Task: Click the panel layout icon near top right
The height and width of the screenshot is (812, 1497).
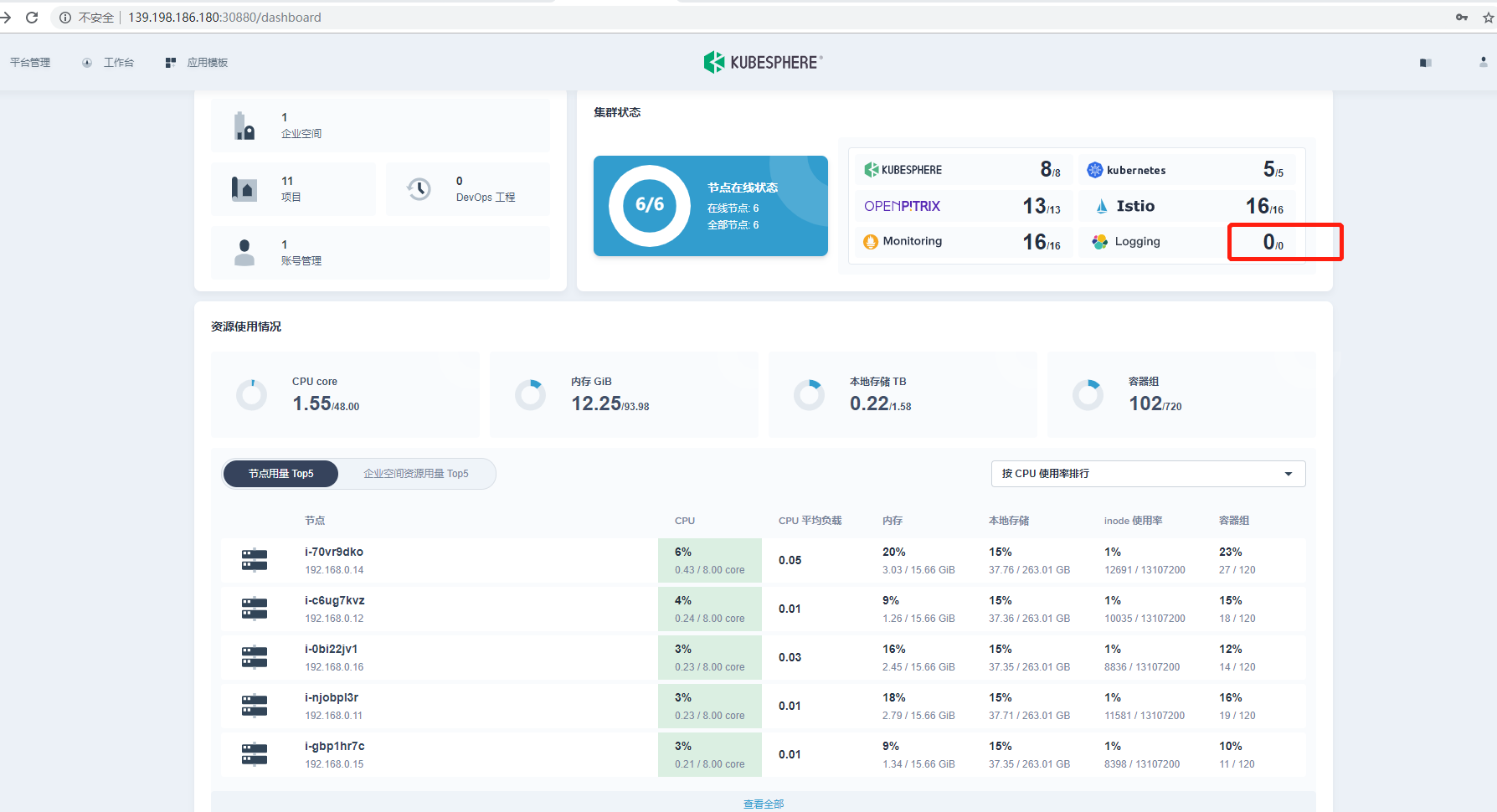Action: [x=1425, y=63]
